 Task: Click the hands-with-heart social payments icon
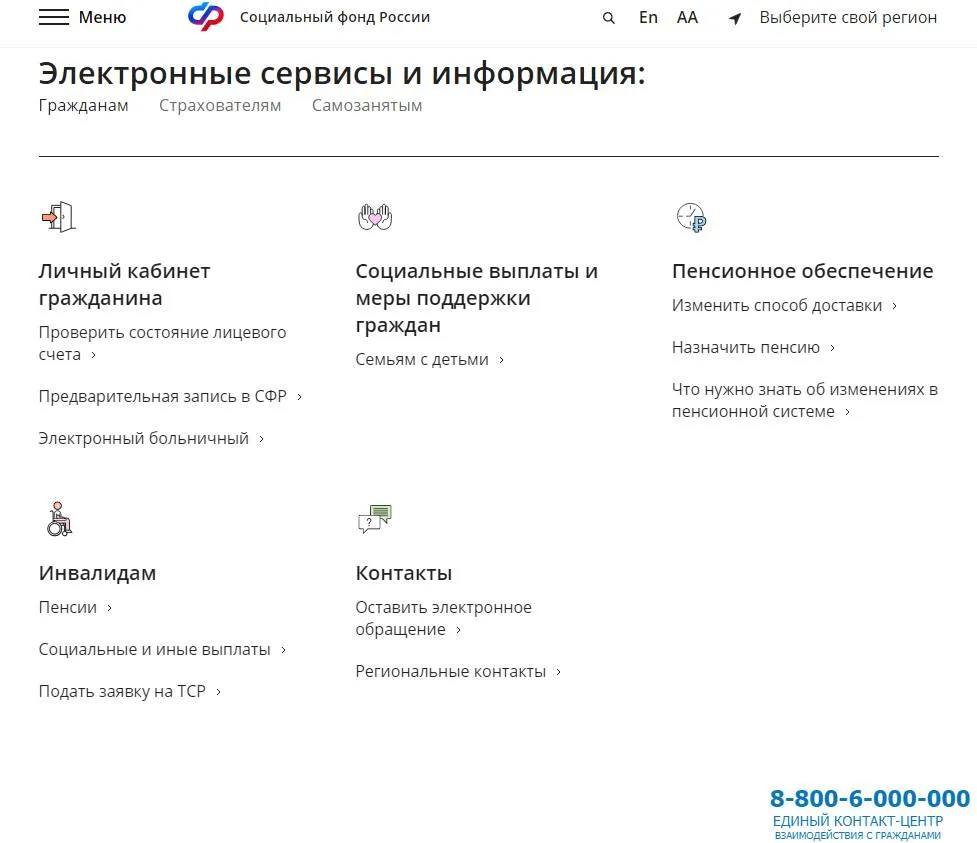coord(375,216)
